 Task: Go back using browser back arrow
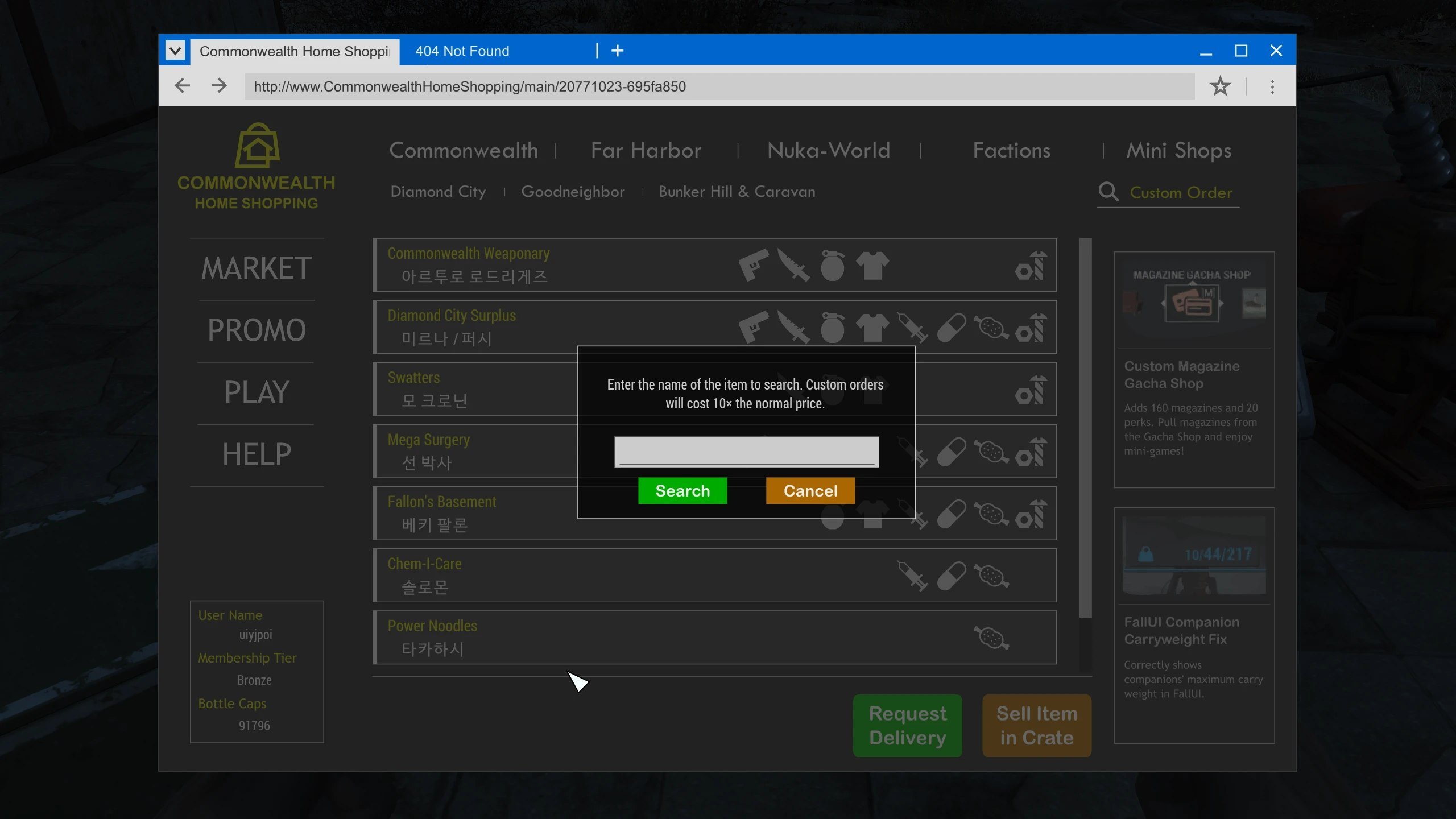tap(182, 86)
